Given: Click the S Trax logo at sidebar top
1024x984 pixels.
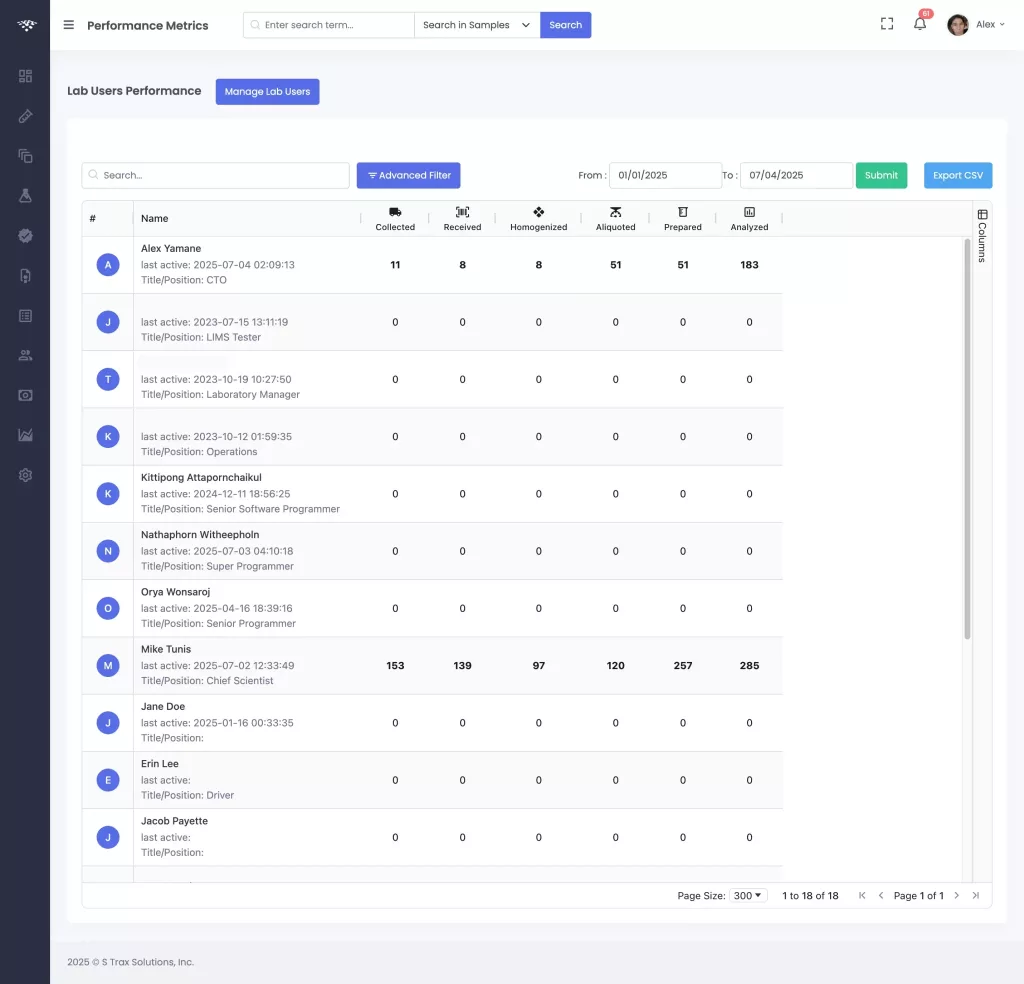Looking at the screenshot, I should (x=26, y=25).
